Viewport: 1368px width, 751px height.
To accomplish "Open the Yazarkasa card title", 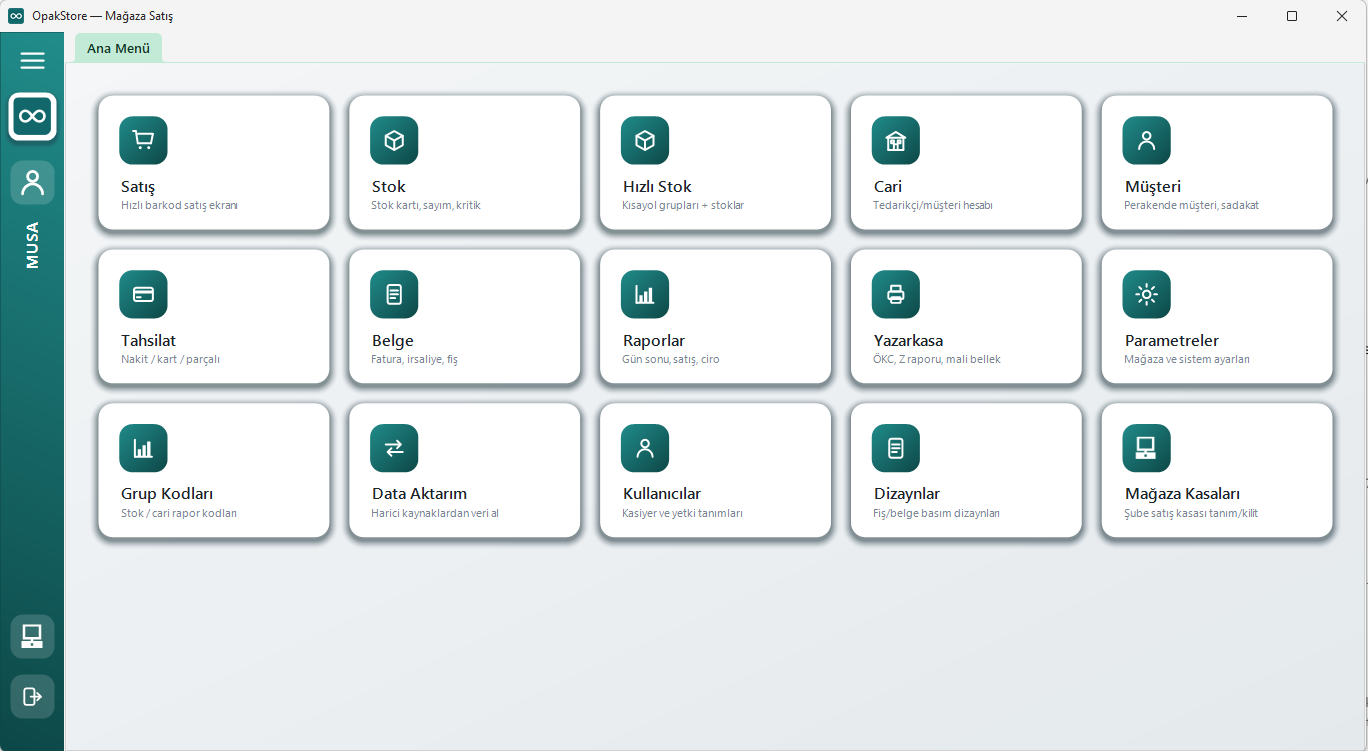I will 909,341.
